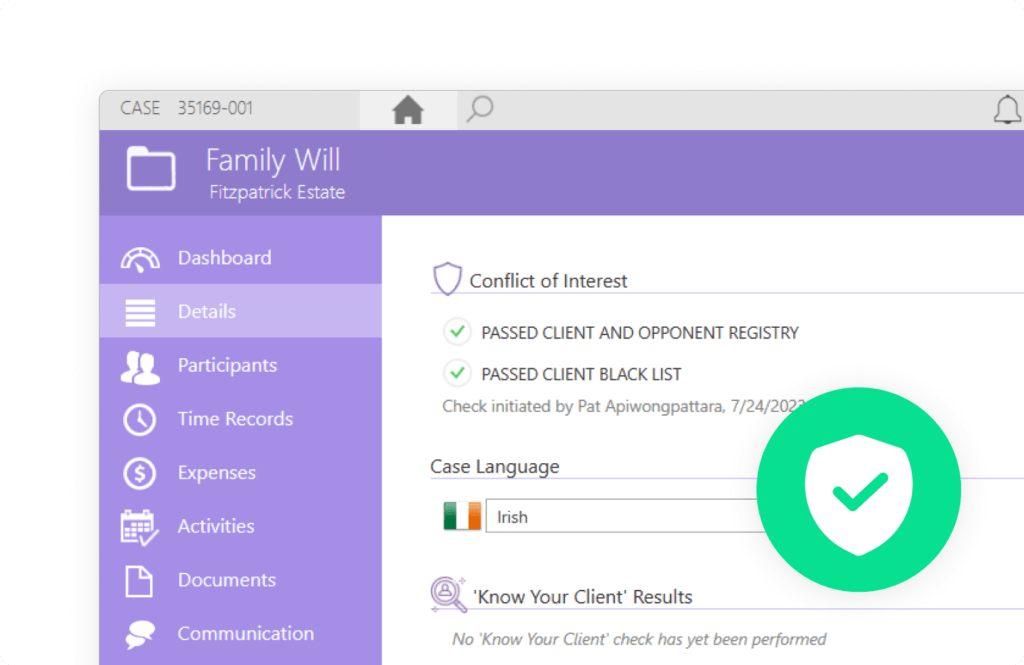Click the Time Records clock icon

pos(140,419)
